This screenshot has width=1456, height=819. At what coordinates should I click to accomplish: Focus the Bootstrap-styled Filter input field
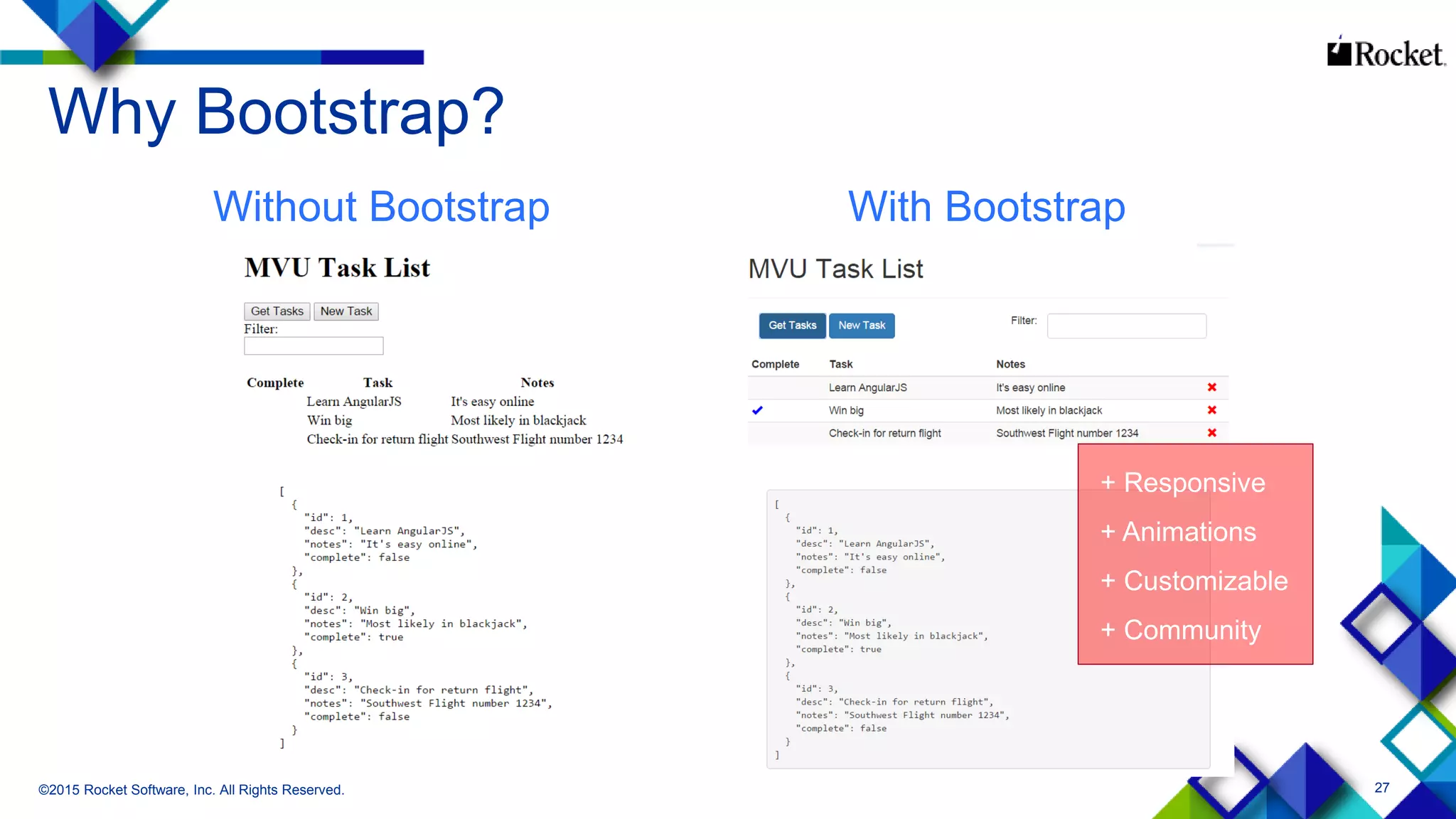1126,326
